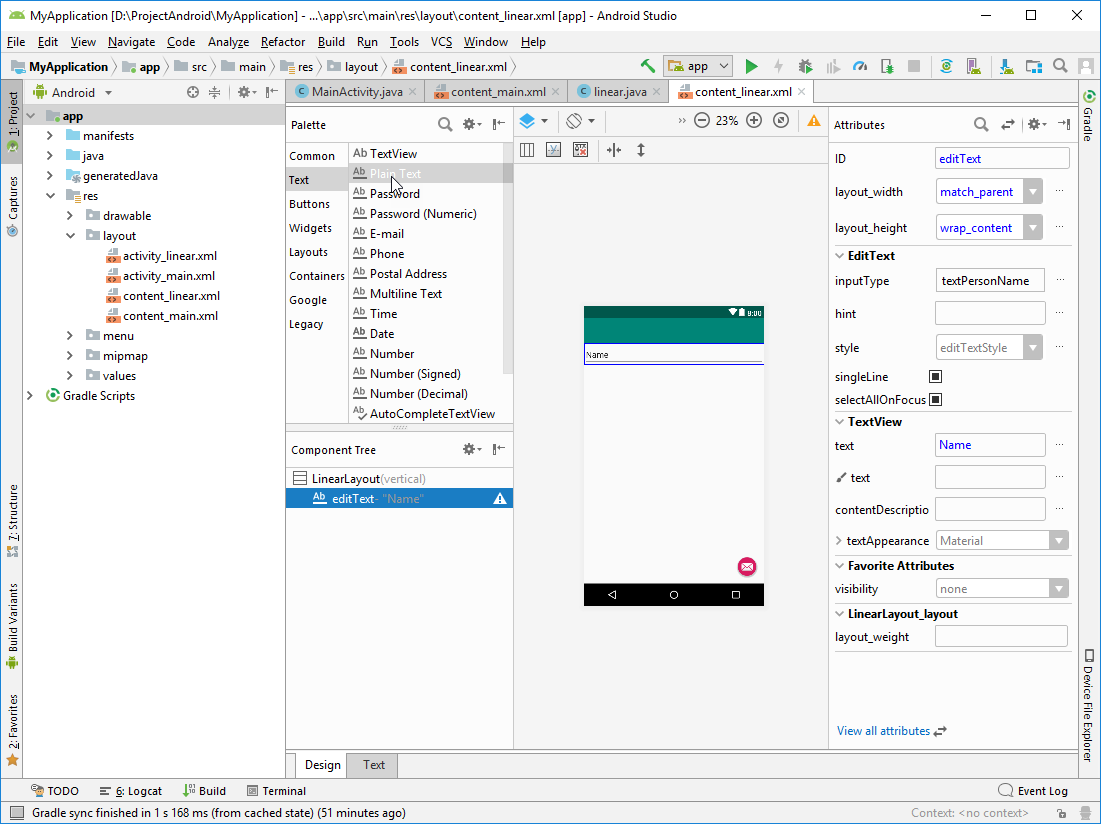
Task: Open the Android project view dropdown
Action: (72, 93)
